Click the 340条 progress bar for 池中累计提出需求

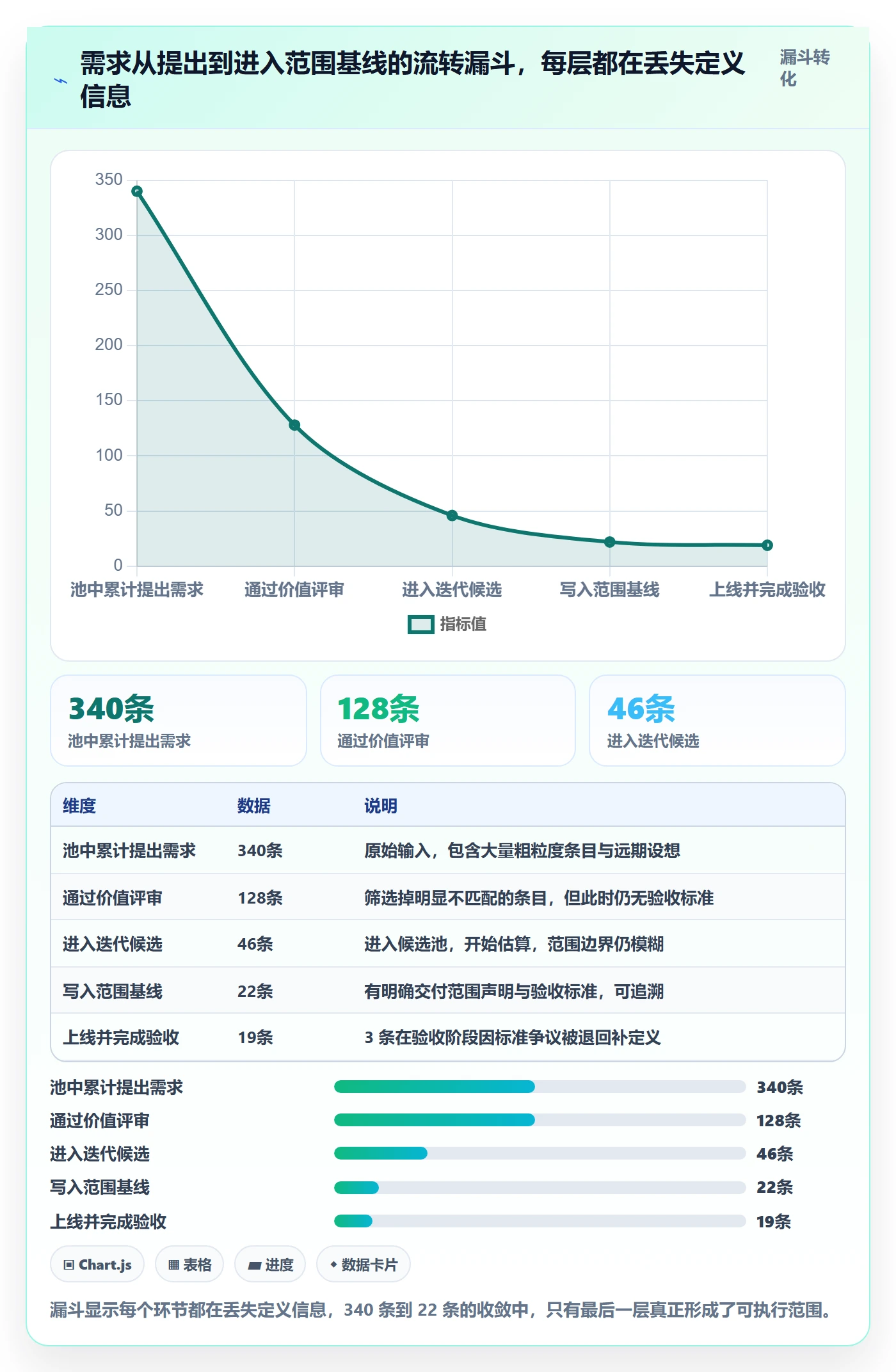tap(540, 1087)
